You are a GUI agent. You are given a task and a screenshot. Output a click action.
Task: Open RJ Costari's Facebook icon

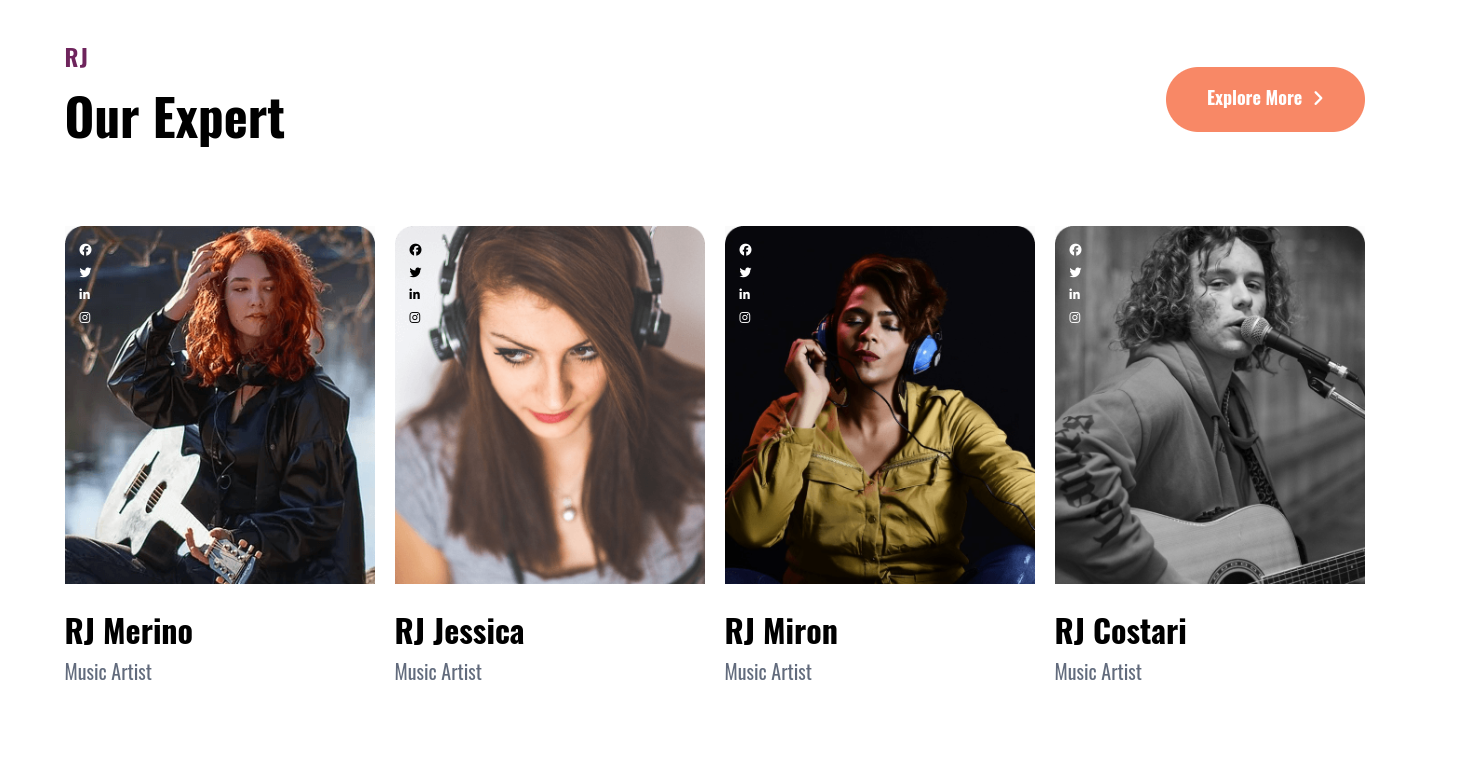[x=1075, y=250]
